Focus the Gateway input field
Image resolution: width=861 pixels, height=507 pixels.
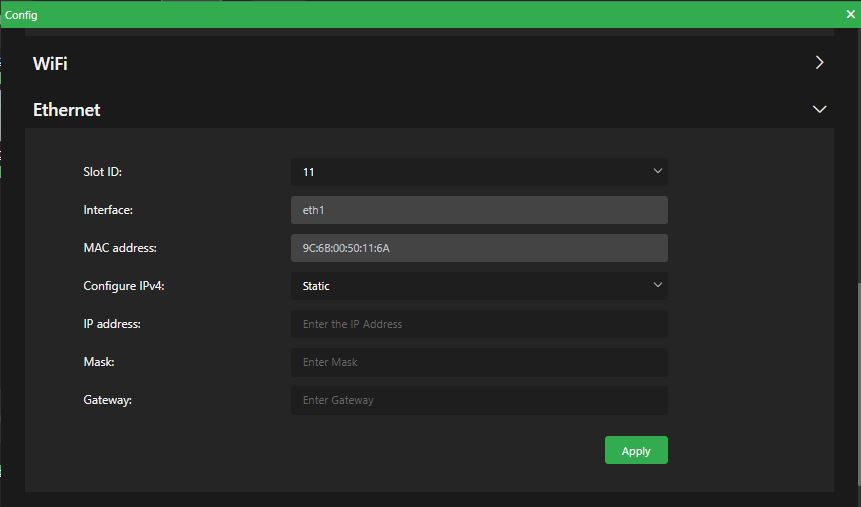pyautogui.click(x=478, y=400)
